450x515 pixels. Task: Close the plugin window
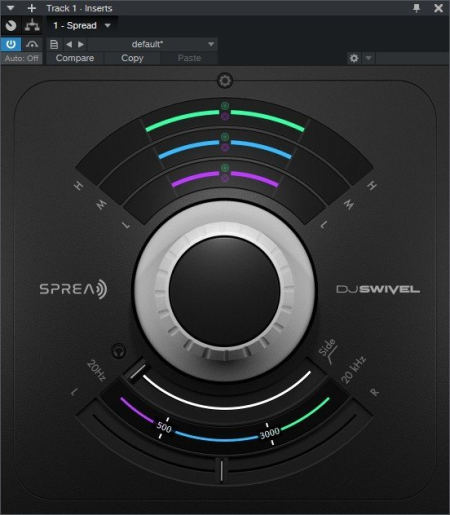439,8
